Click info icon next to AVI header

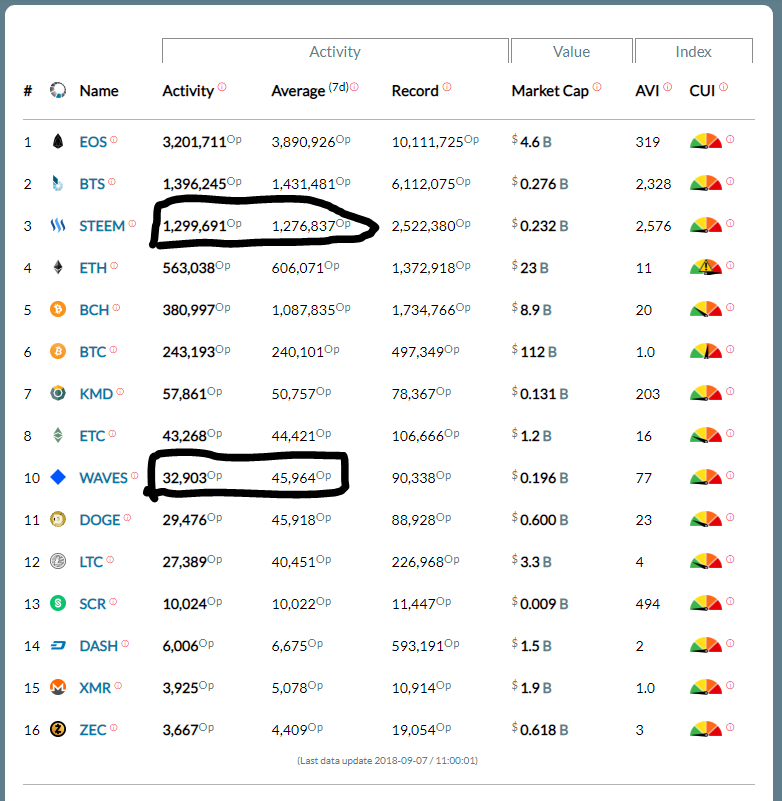pos(667,87)
